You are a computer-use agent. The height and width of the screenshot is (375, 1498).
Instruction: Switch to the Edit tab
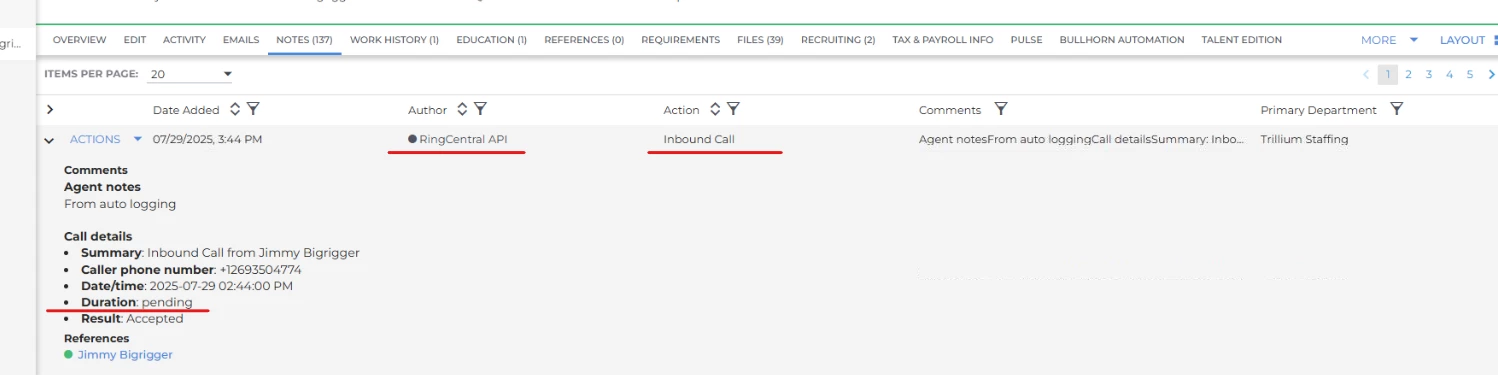coord(135,40)
